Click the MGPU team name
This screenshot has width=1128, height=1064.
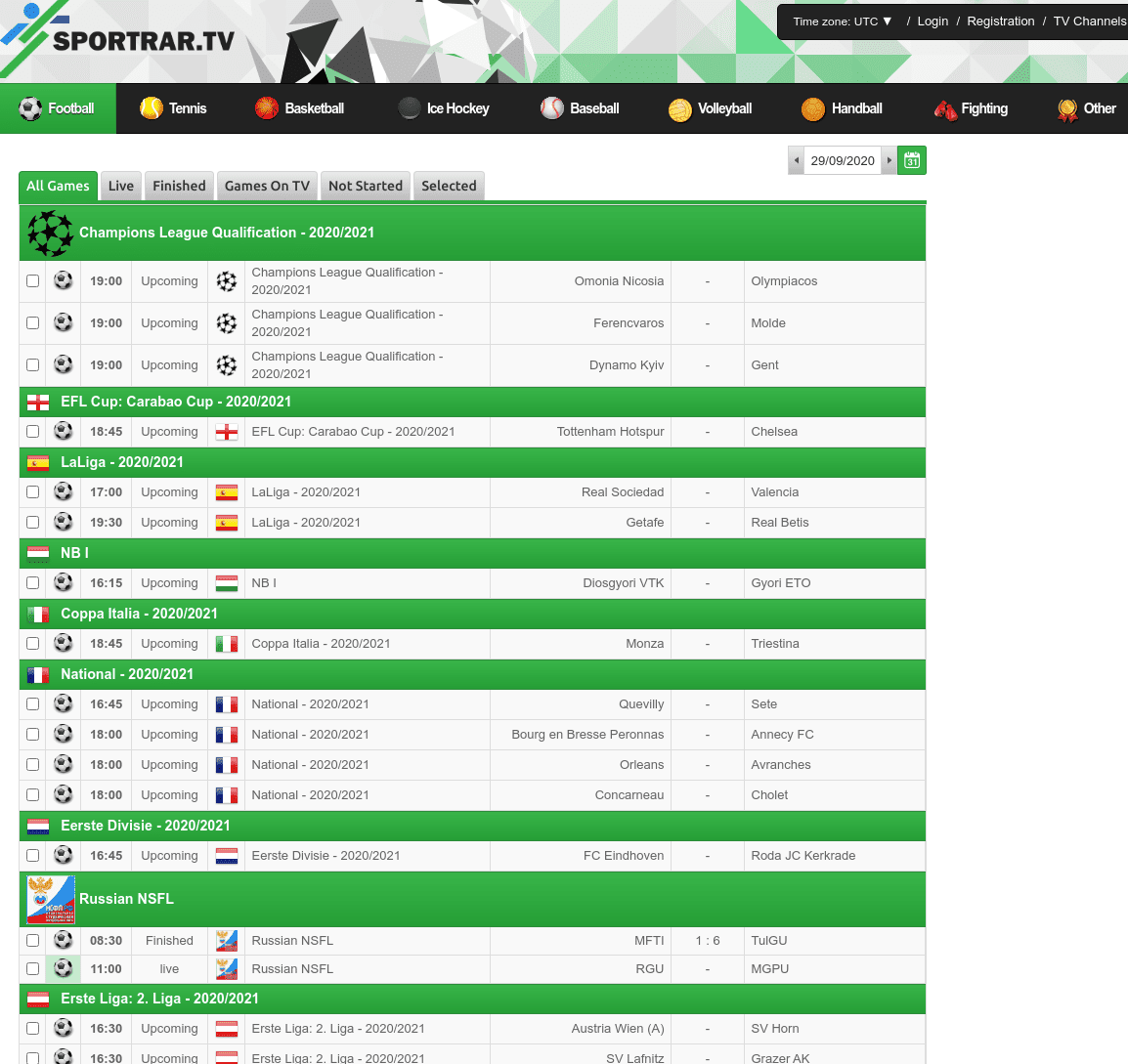point(769,969)
